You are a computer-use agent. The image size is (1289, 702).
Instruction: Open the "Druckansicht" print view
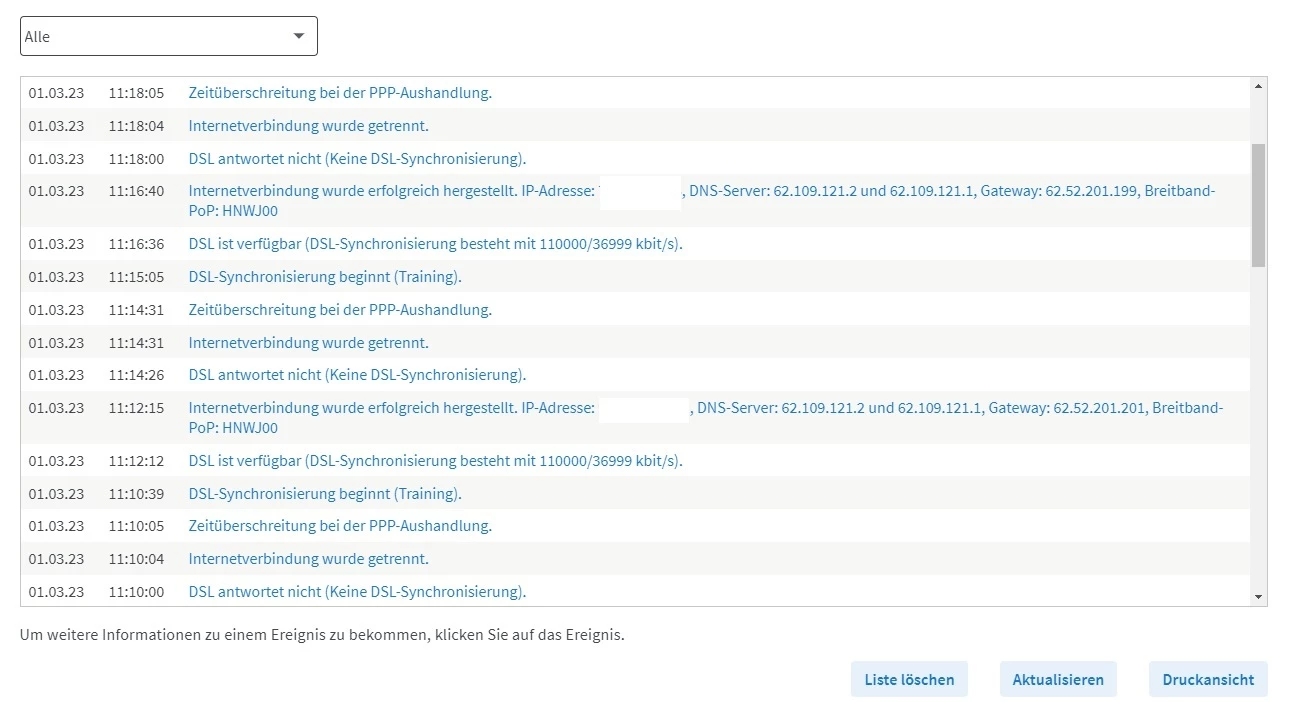[1207, 679]
